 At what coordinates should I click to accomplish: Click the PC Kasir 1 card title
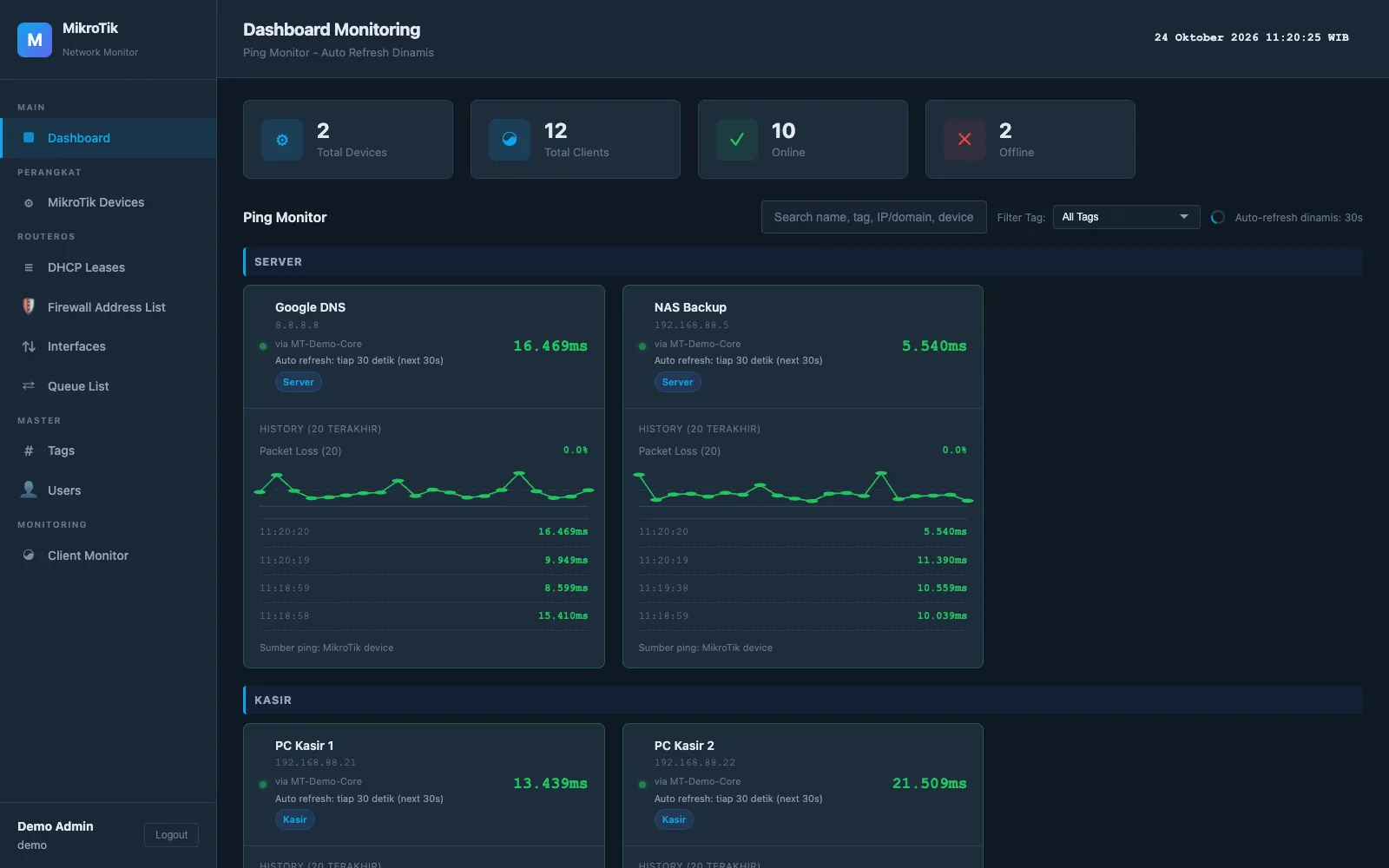[304, 746]
